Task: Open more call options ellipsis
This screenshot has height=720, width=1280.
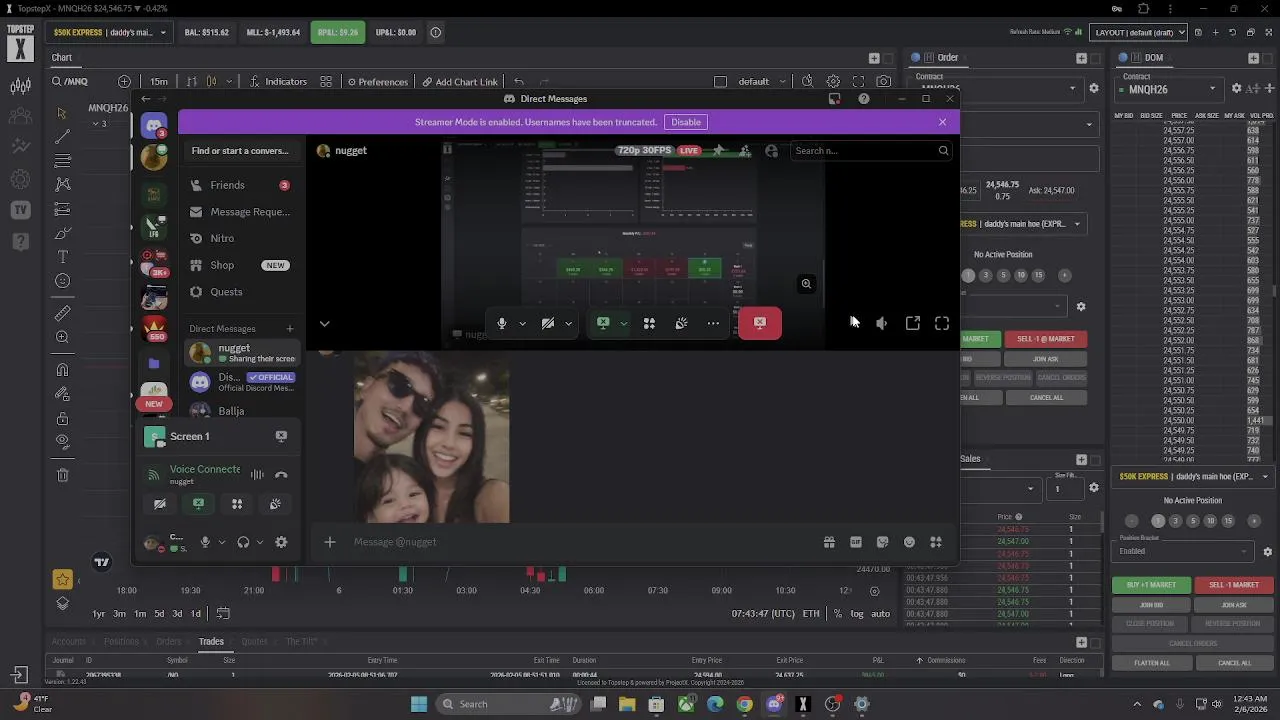Action: [x=713, y=323]
